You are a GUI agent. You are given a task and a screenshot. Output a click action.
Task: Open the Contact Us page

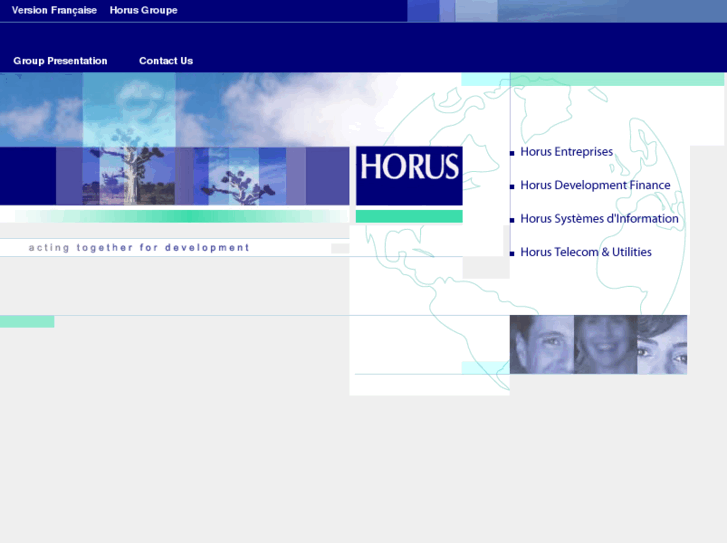coord(166,61)
